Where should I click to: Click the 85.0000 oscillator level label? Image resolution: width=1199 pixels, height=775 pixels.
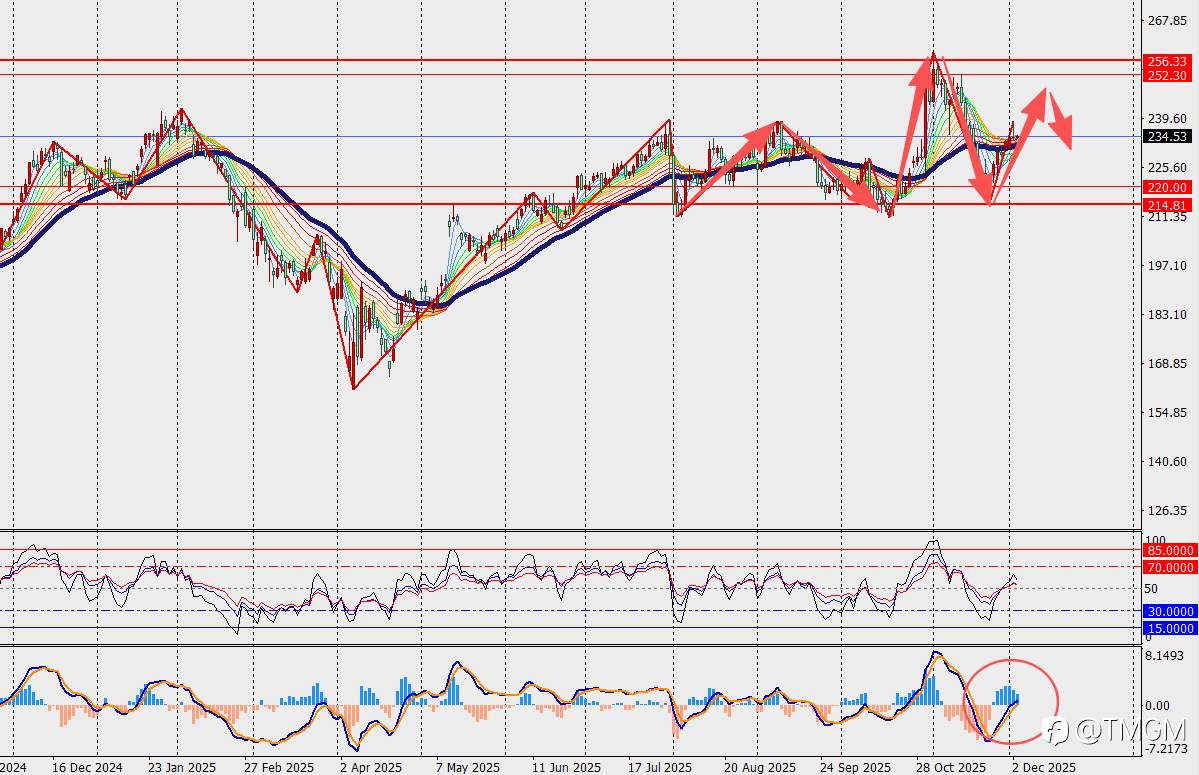point(1169,550)
